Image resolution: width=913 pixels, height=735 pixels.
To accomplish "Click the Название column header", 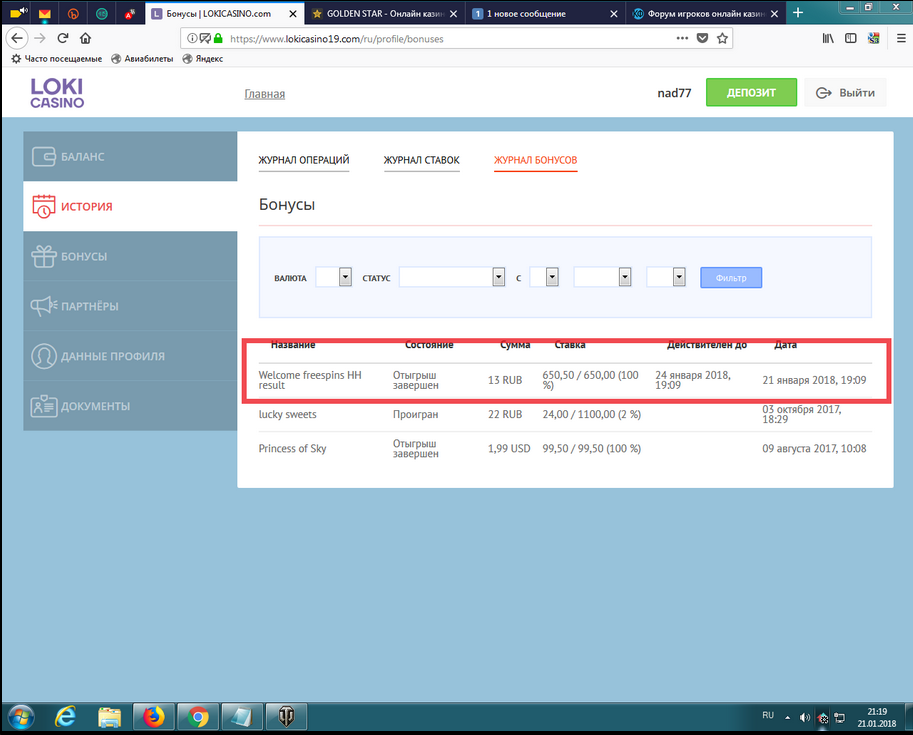I will pos(293,345).
